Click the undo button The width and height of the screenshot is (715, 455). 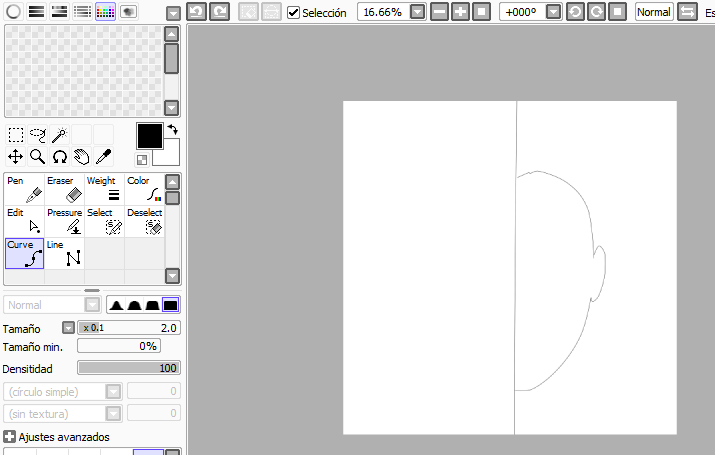197,12
